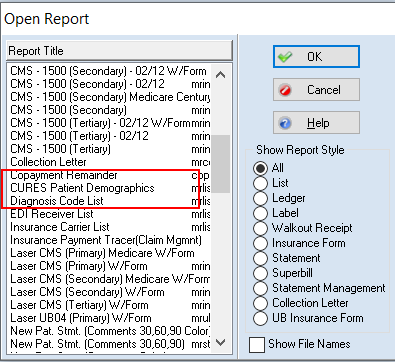Select Laser UB04 (Primary) W/Form
Image resolution: width=395 pixels, height=362 pixels.
[110, 318]
